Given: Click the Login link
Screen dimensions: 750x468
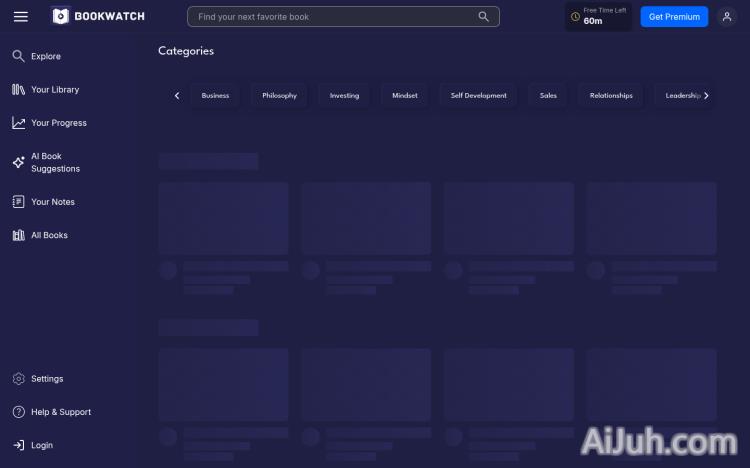Looking at the screenshot, I should [41, 445].
